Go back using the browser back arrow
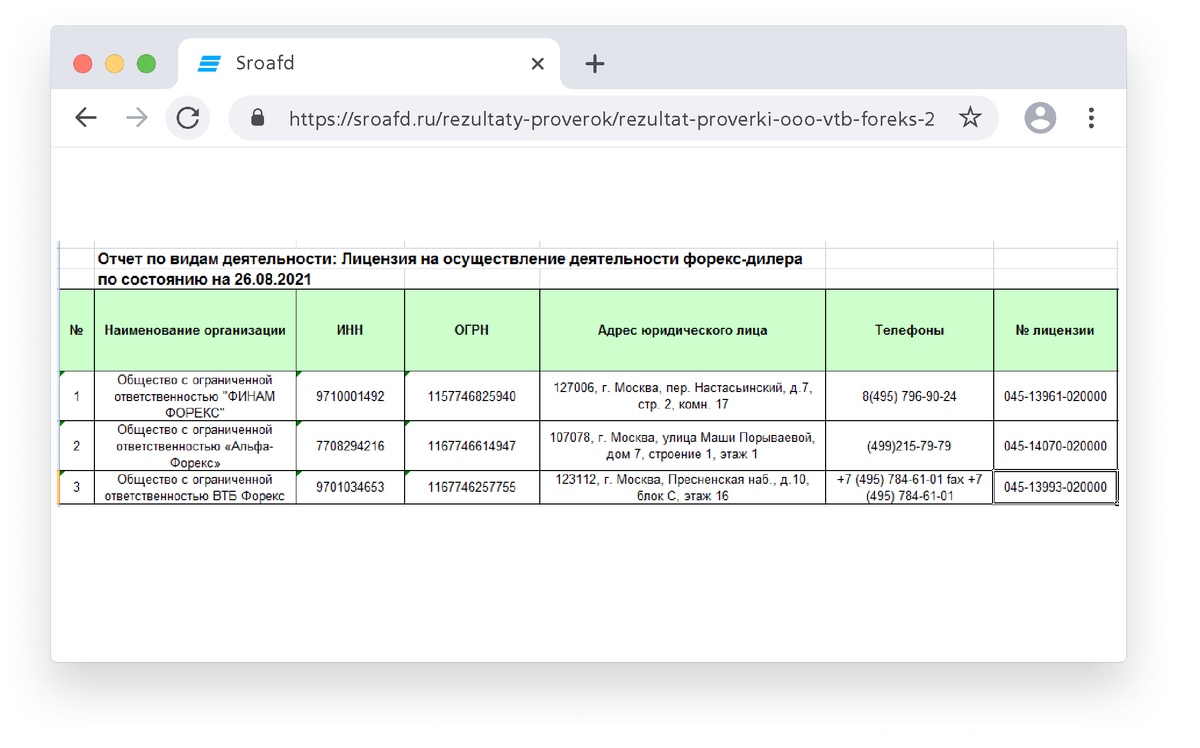 [86, 118]
